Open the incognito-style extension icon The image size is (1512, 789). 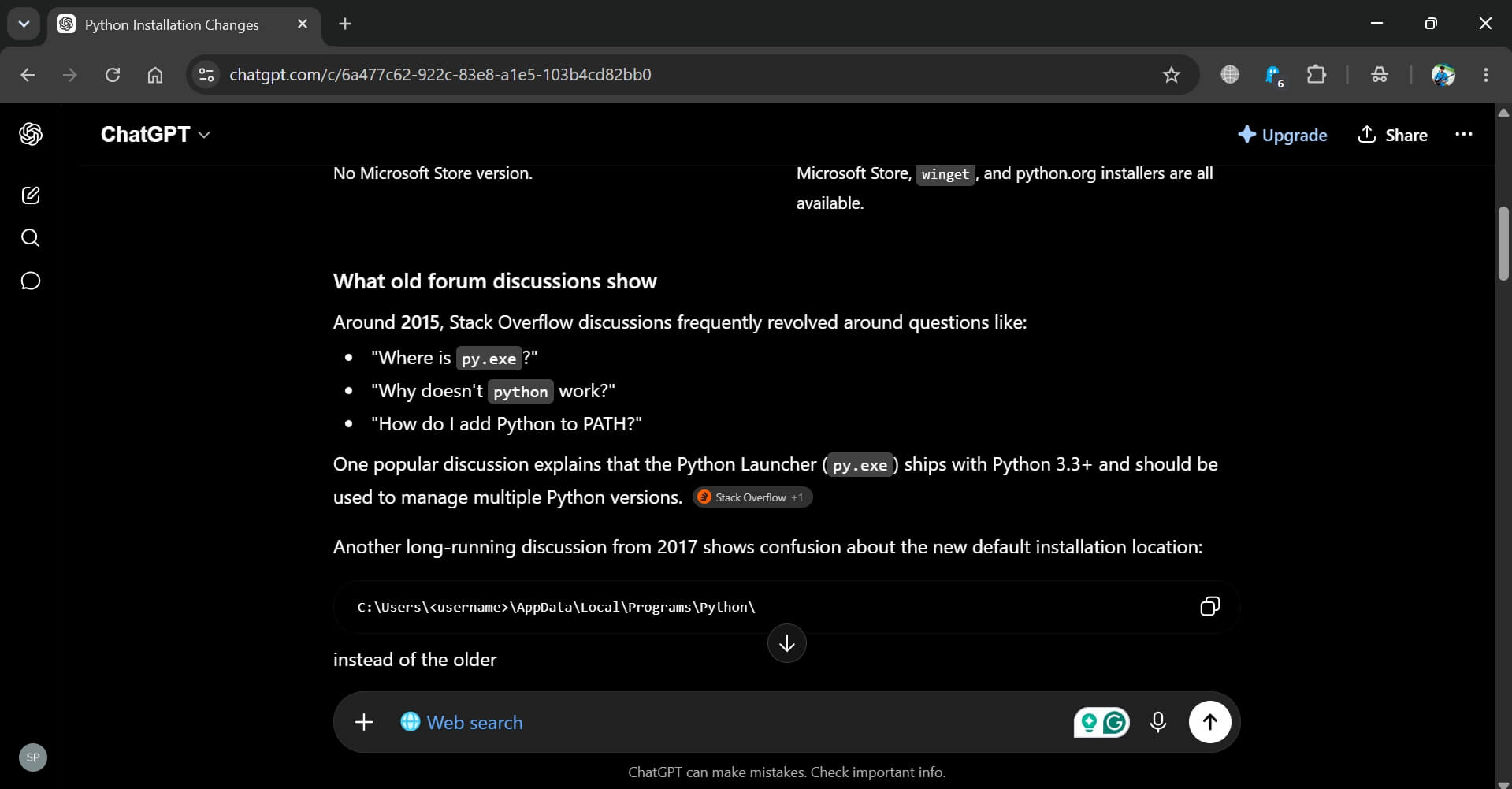click(1379, 75)
